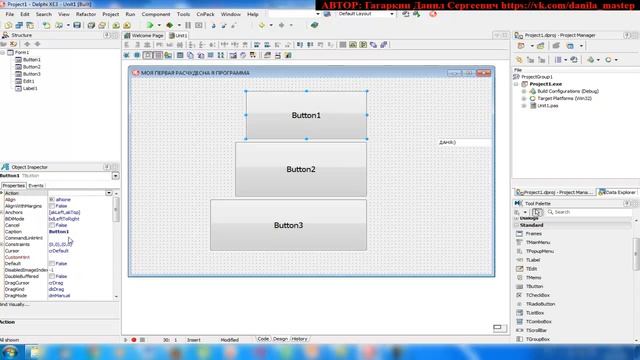Image resolution: width=640 pixels, height=360 pixels.
Task: Select the TRadioButton component in Tool Palette
Action: 540,304
